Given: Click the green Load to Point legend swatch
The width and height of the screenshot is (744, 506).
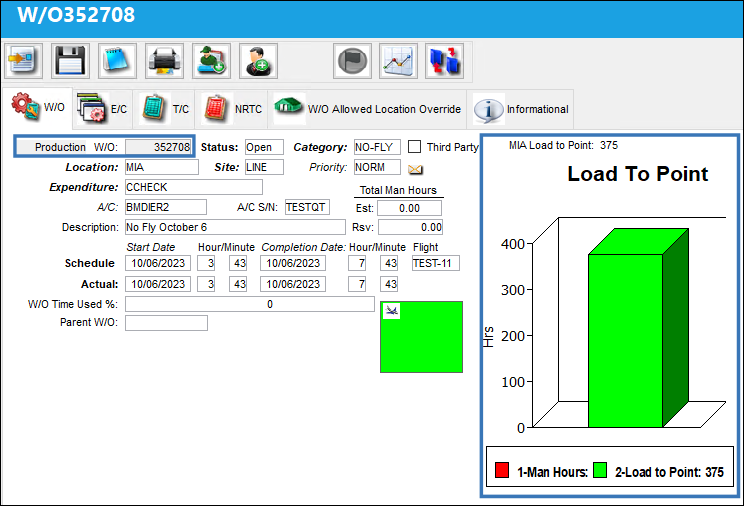Looking at the screenshot, I should (600, 470).
